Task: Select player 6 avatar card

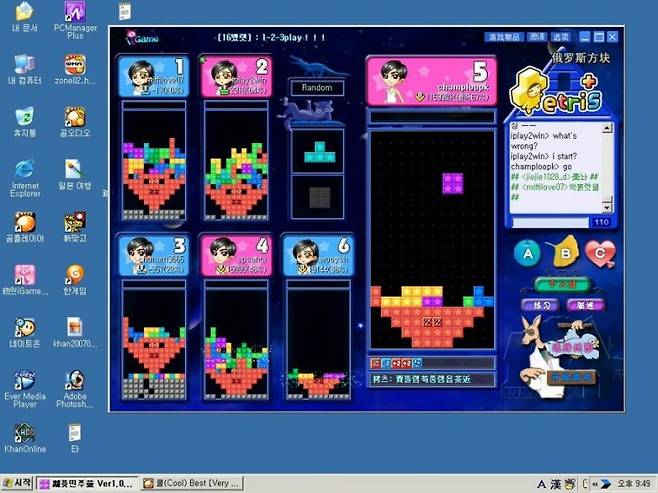Action: tap(318, 256)
